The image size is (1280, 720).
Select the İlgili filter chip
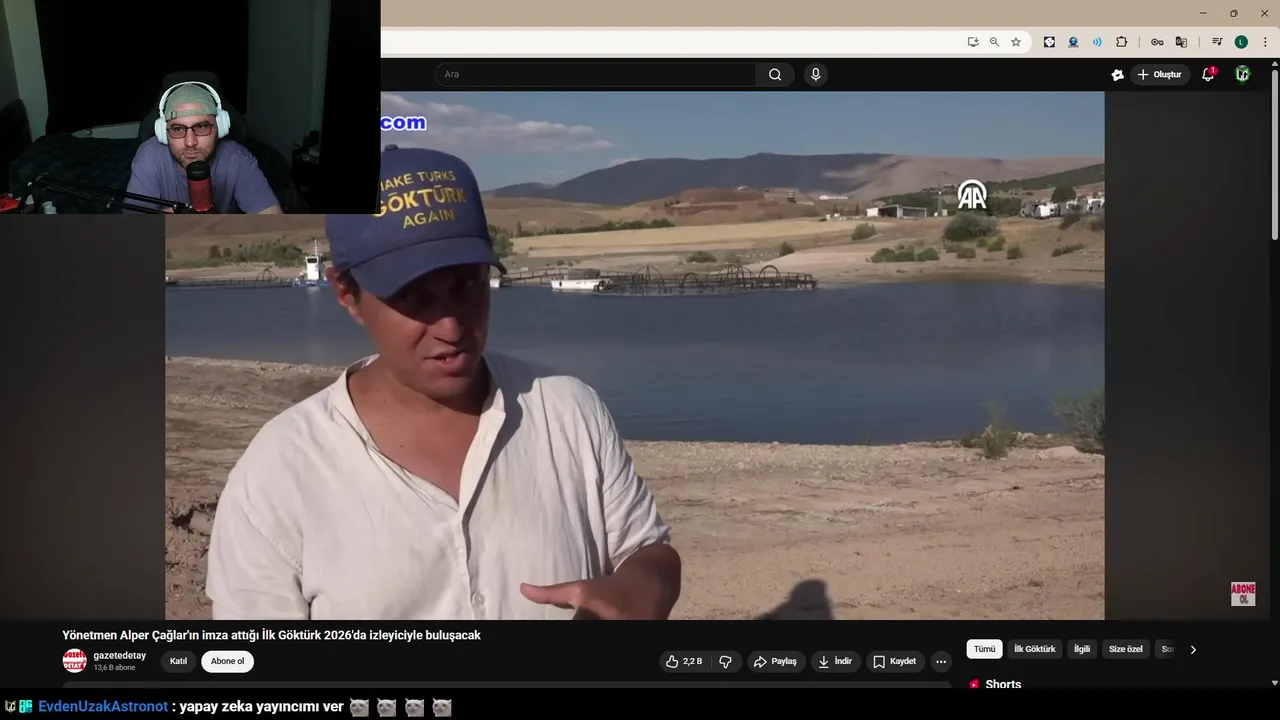pyautogui.click(x=1082, y=649)
